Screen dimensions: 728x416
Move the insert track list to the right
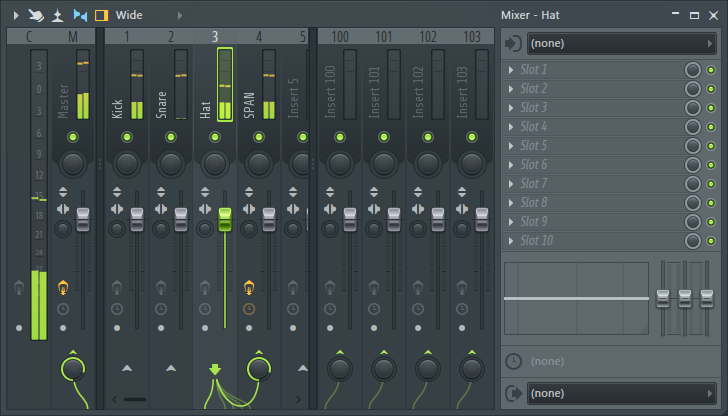[x=298, y=399]
